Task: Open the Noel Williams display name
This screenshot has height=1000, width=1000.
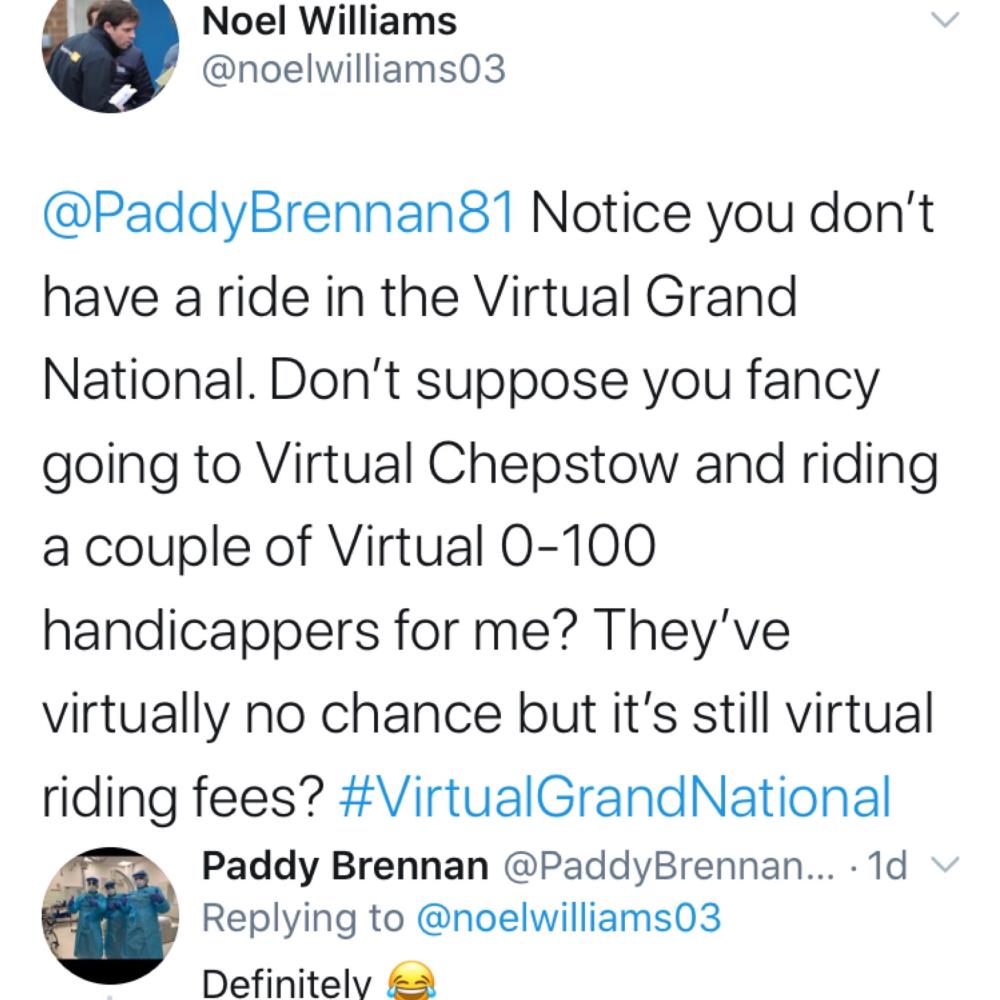Action: pyautogui.click(x=329, y=20)
